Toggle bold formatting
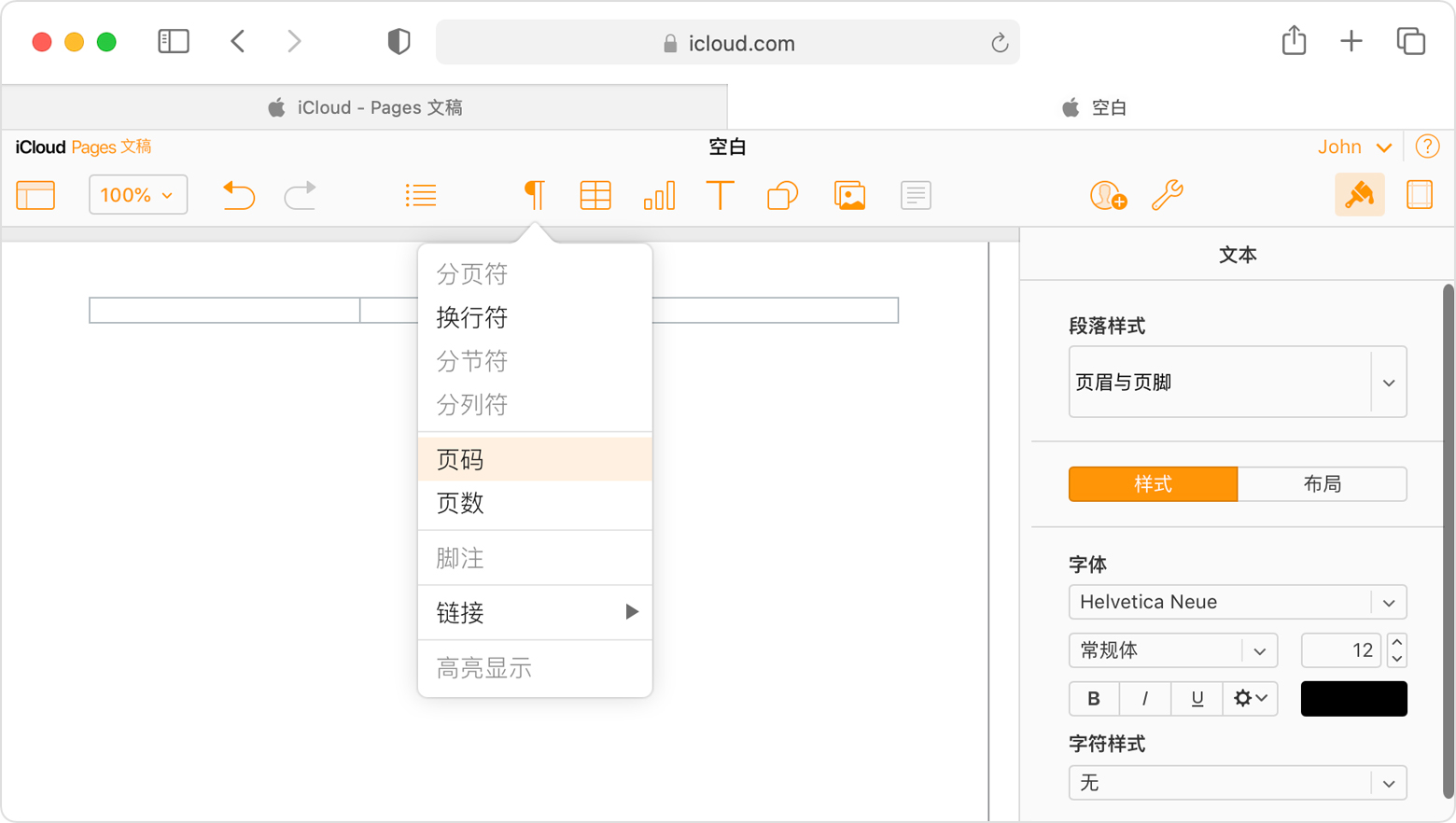Viewport: 1456px width, 823px height. (1094, 698)
